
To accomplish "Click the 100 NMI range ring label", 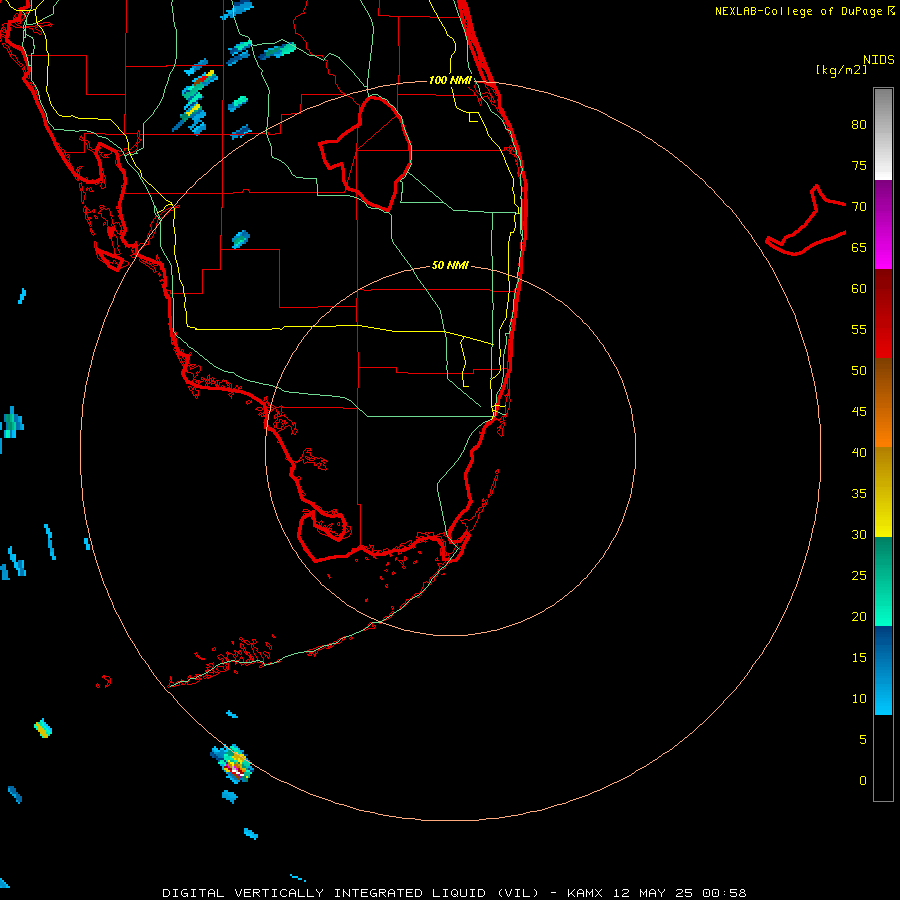I will pyautogui.click(x=450, y=80).
